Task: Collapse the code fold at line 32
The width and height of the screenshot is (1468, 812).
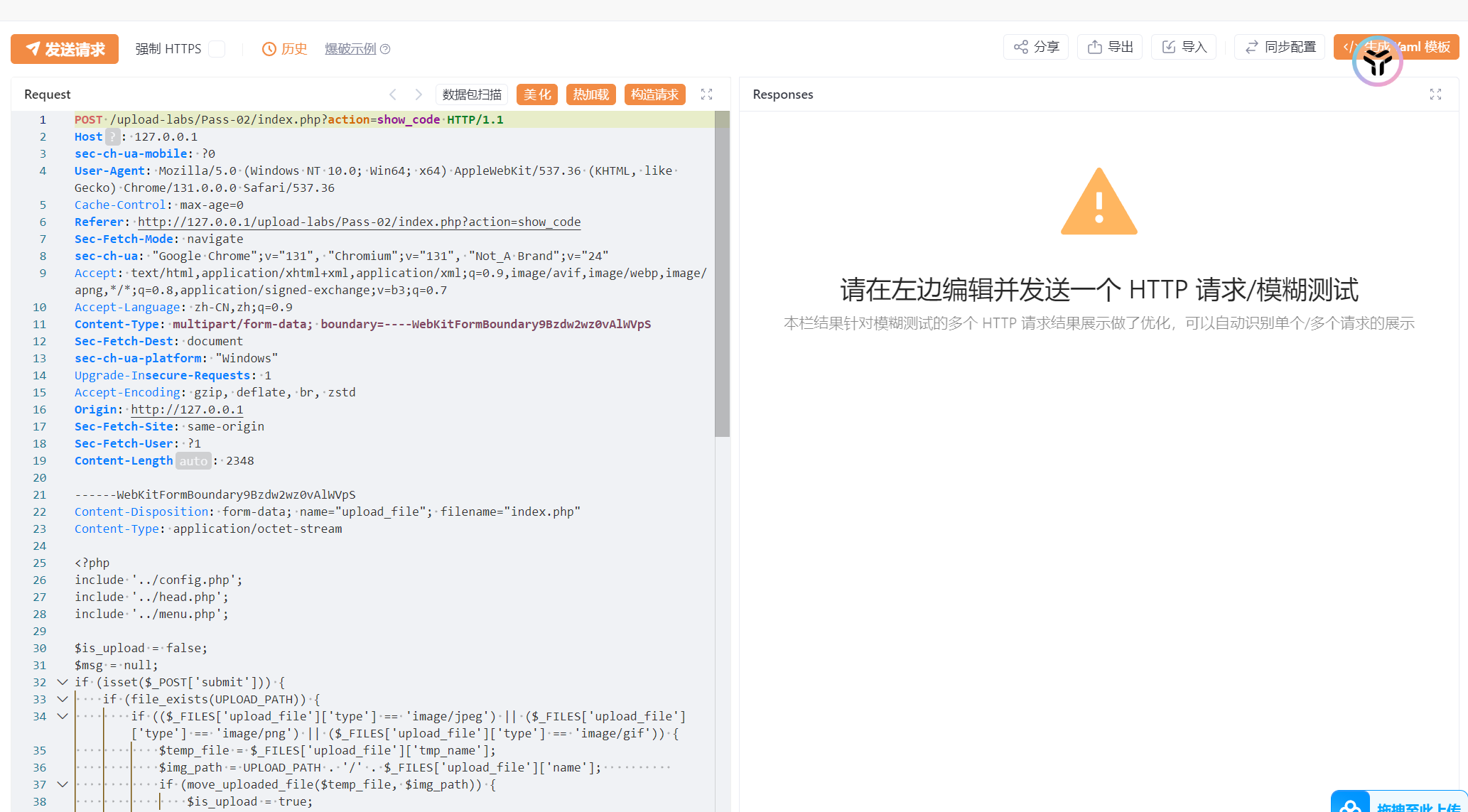Action: (63, 682)
